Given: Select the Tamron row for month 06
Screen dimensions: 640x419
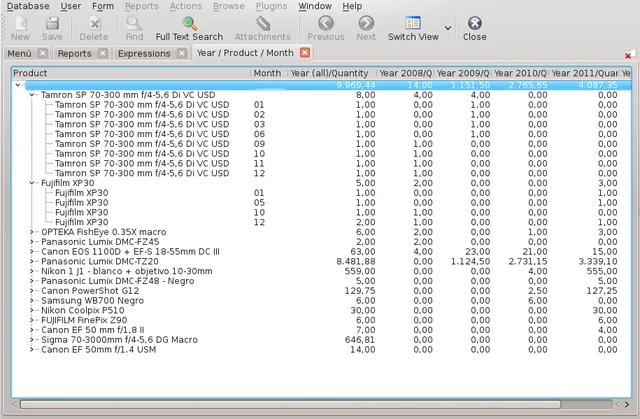Looking at the screenshot, I should click(322, 134).
